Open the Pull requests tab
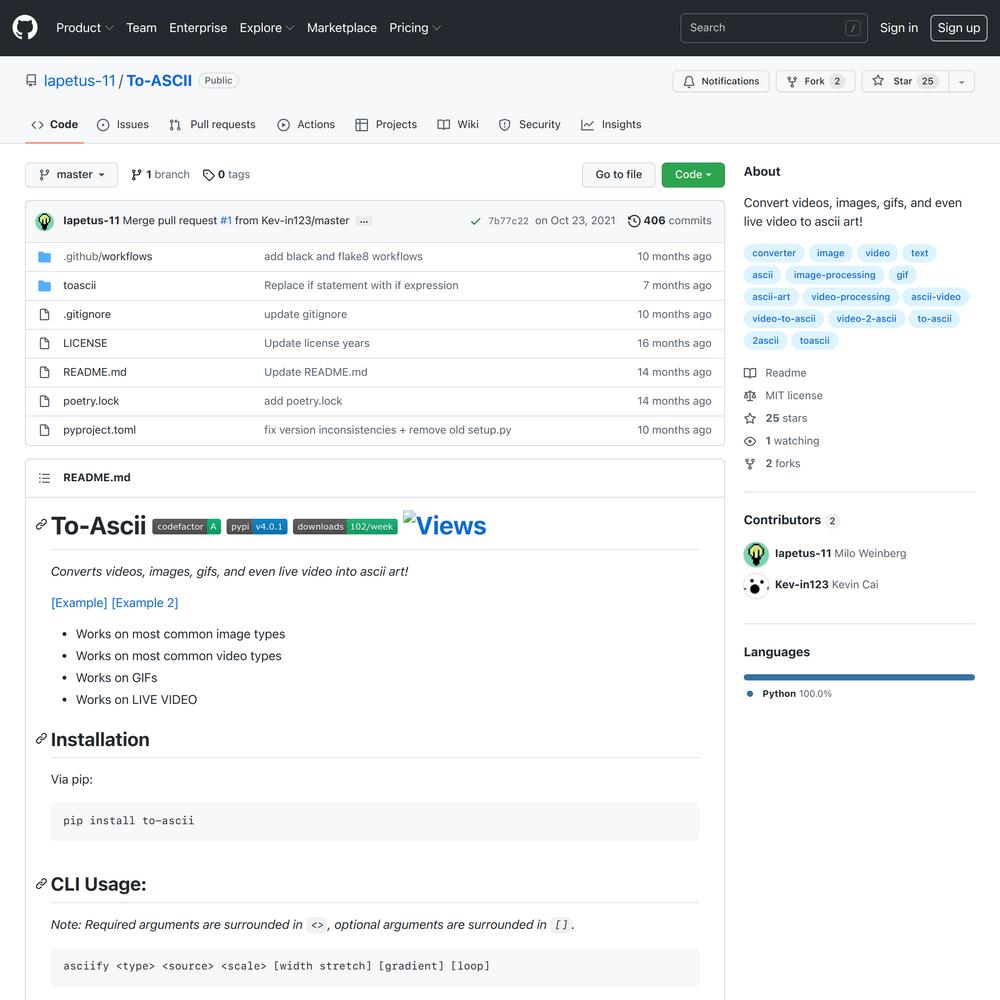This screenshot has height=1000, width=1000. (212, 125)
